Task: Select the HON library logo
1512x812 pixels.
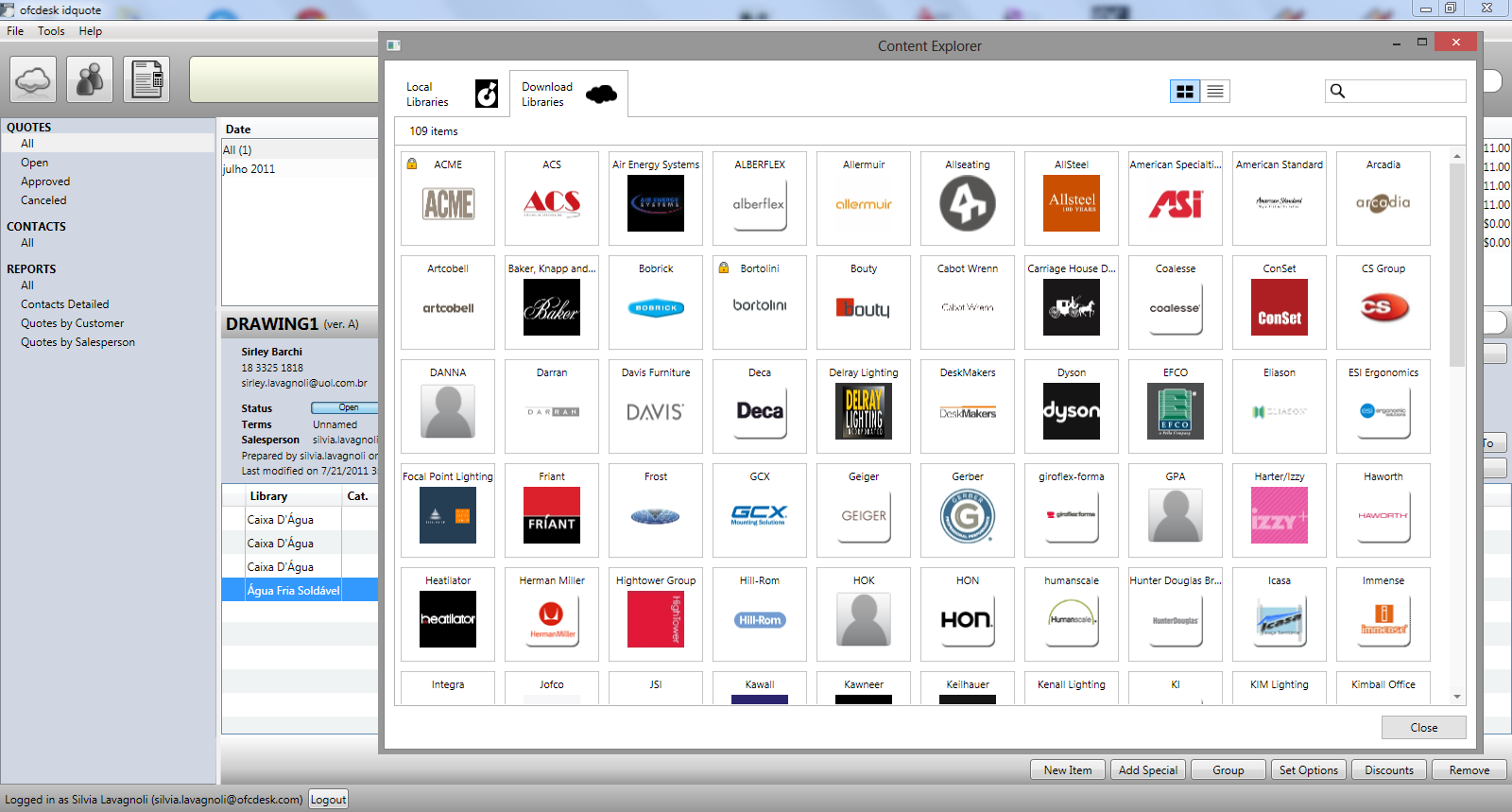Action: tap(968, 619)
